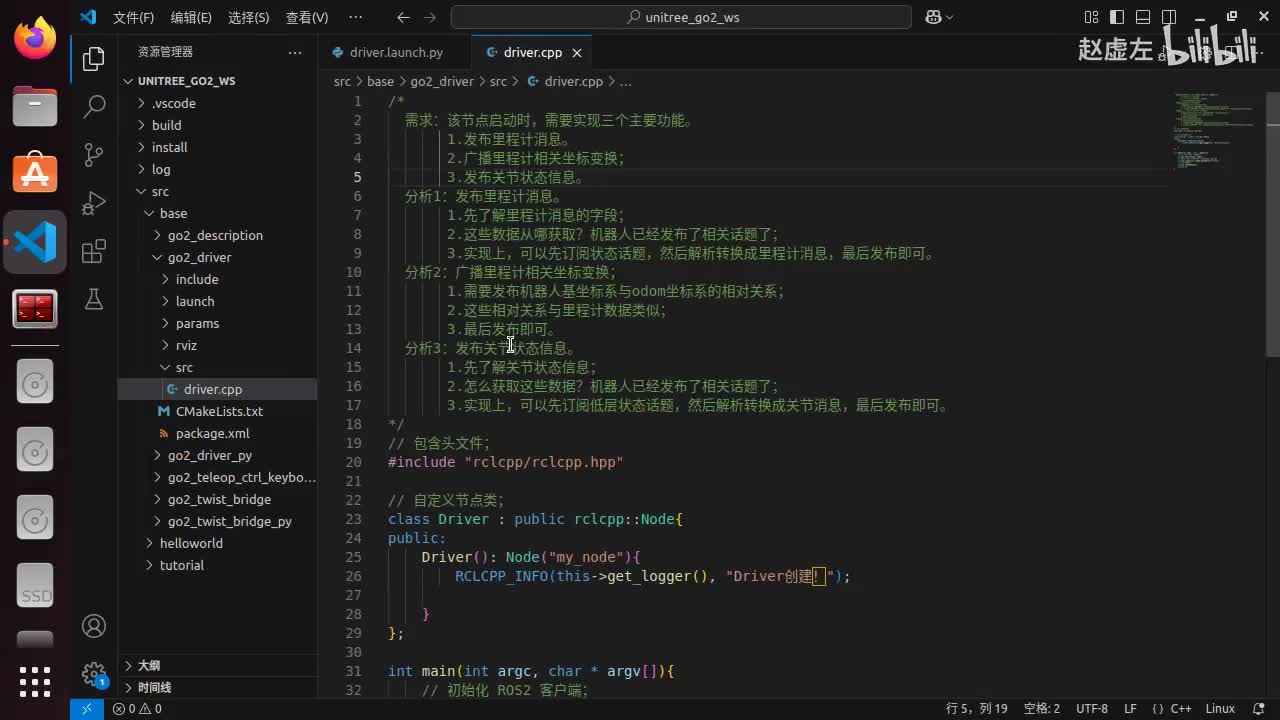Open Files app from the Ubuntu dock
Image resolution: width=1280 pixels, height=720 pixels.
[35, 104]
